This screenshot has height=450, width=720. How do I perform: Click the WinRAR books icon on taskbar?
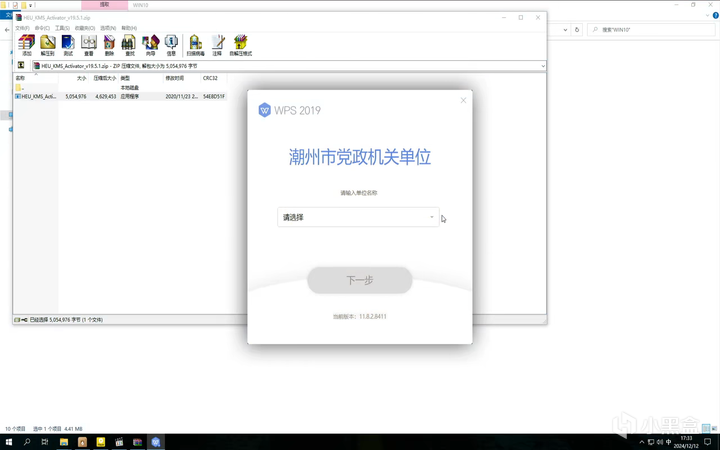(x=137, y=442)
